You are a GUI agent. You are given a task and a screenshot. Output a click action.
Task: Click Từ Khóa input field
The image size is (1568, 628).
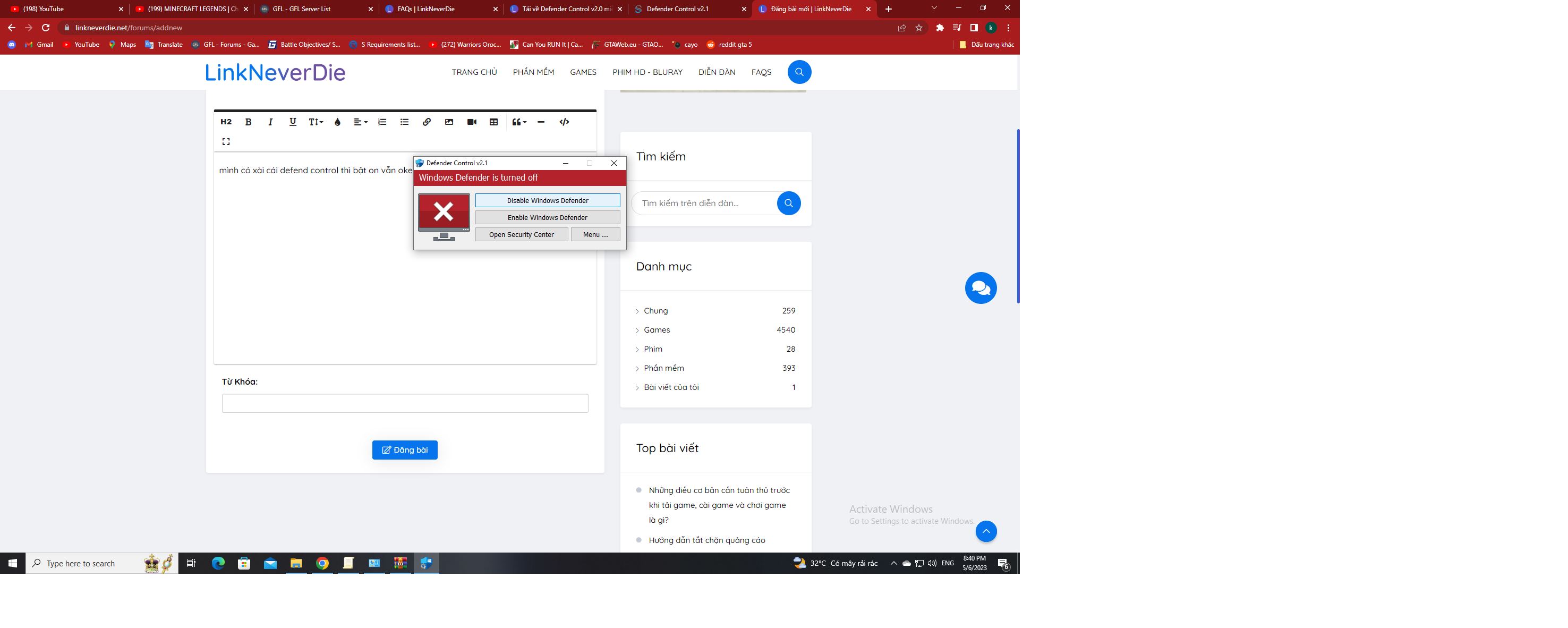point(405,404)
